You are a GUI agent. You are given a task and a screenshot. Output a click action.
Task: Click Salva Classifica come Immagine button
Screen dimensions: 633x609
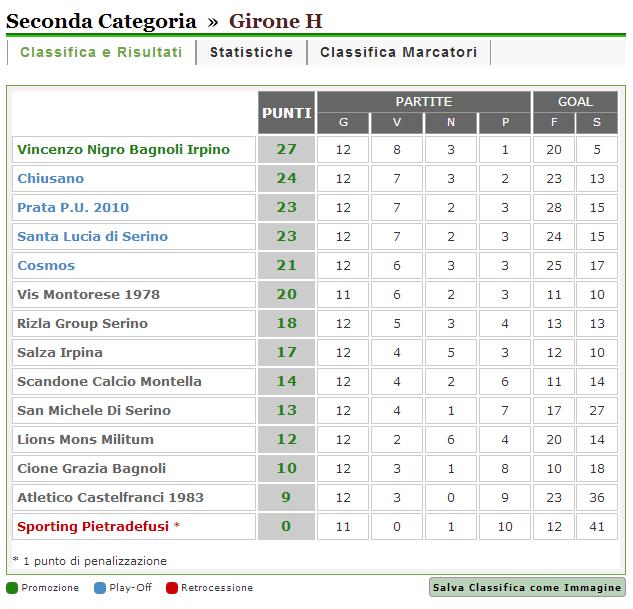(527, 588)
